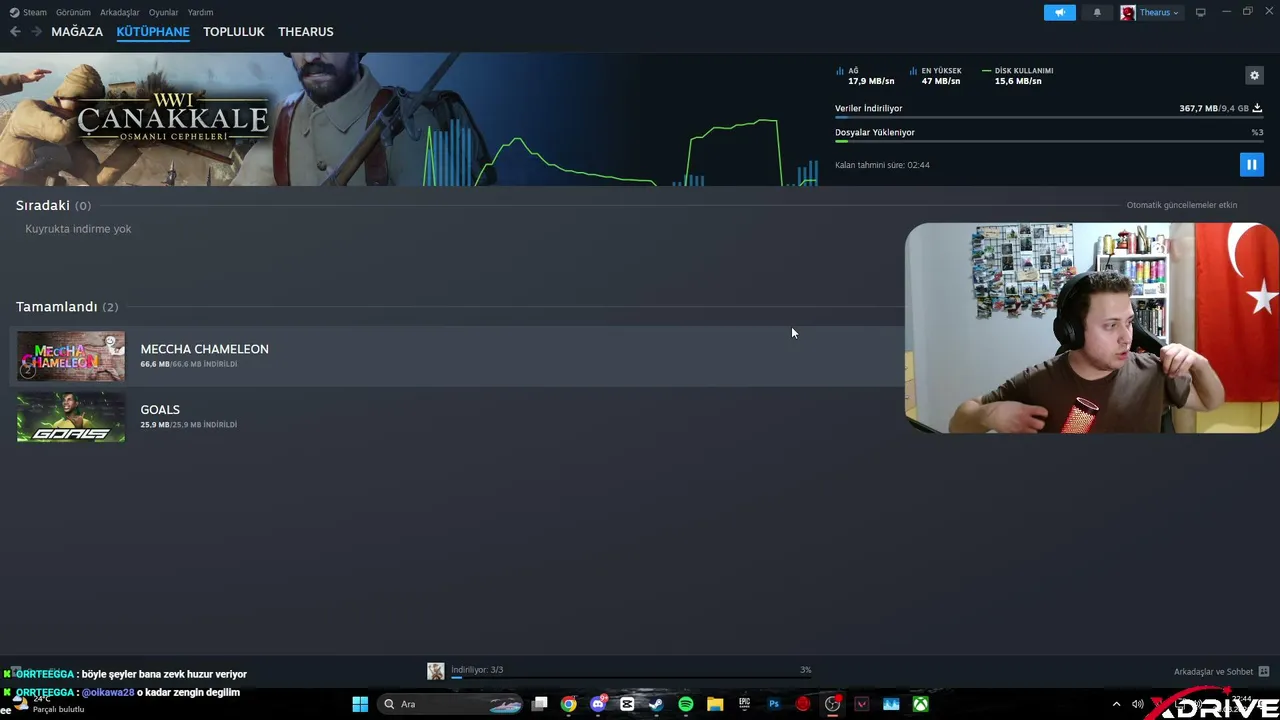The image size is (1280, 720).
Task: Open Task View on the taskbar
Action: coord(540,704)
